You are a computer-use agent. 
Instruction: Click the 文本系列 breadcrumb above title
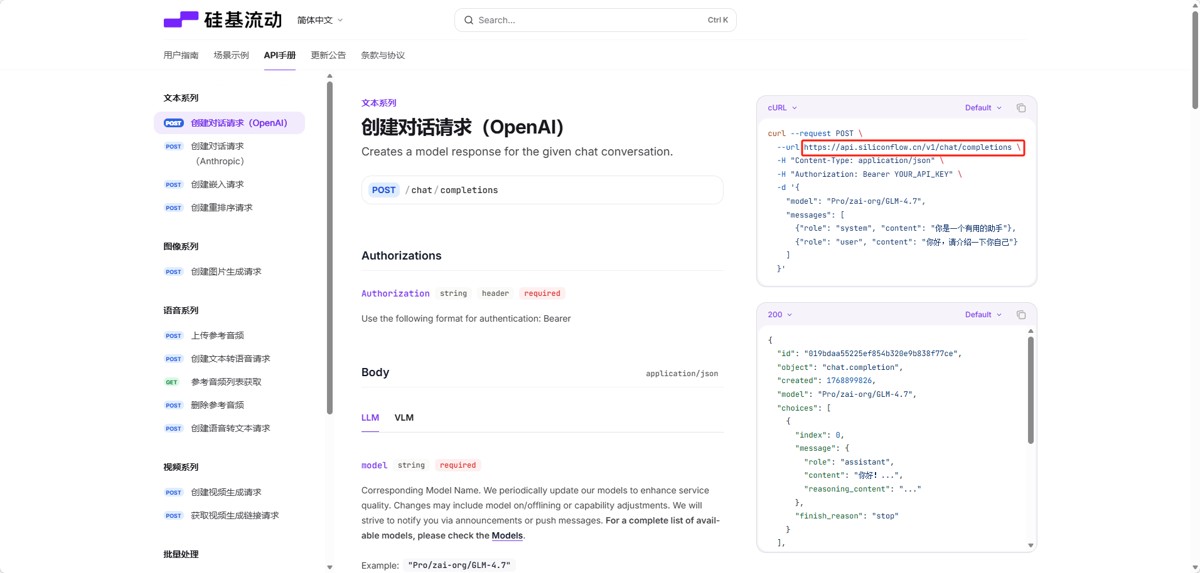379,103
